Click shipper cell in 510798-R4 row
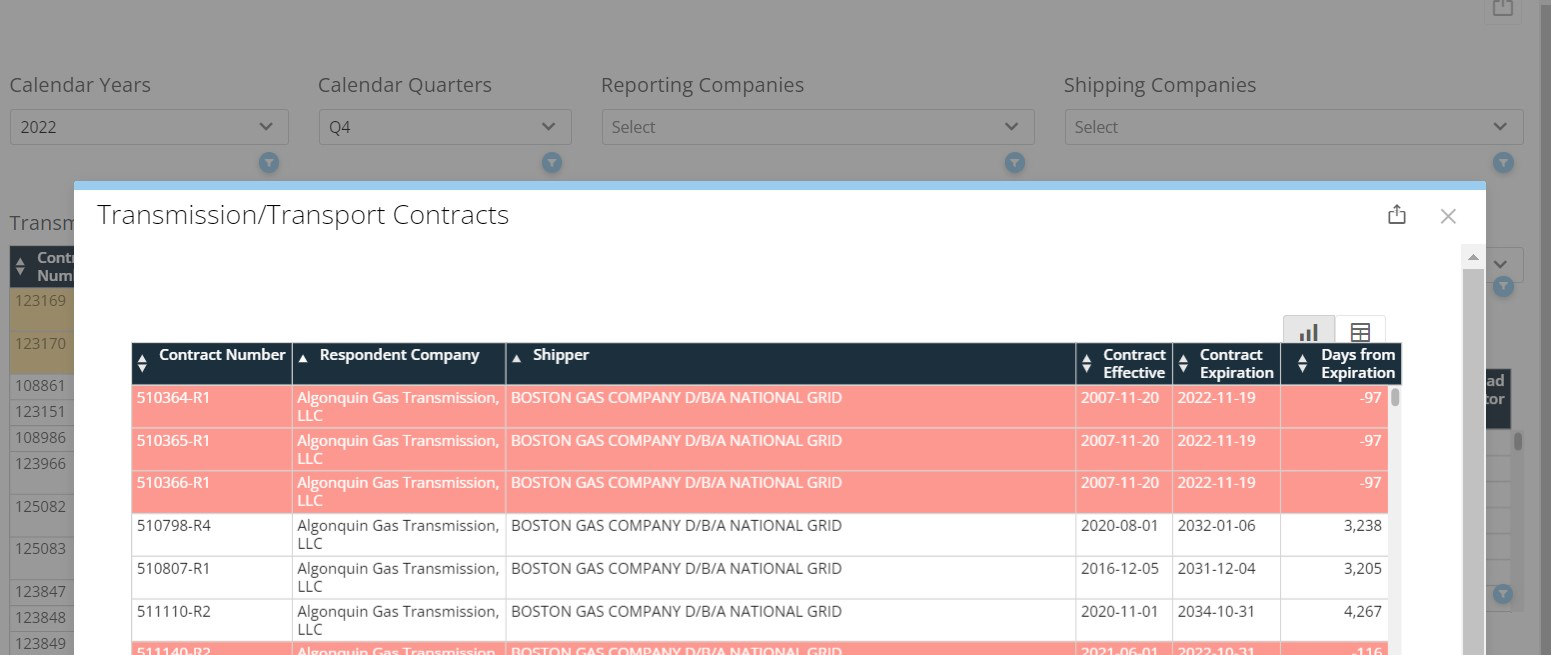The image size is (1551, 655). [x=791, y=535]
